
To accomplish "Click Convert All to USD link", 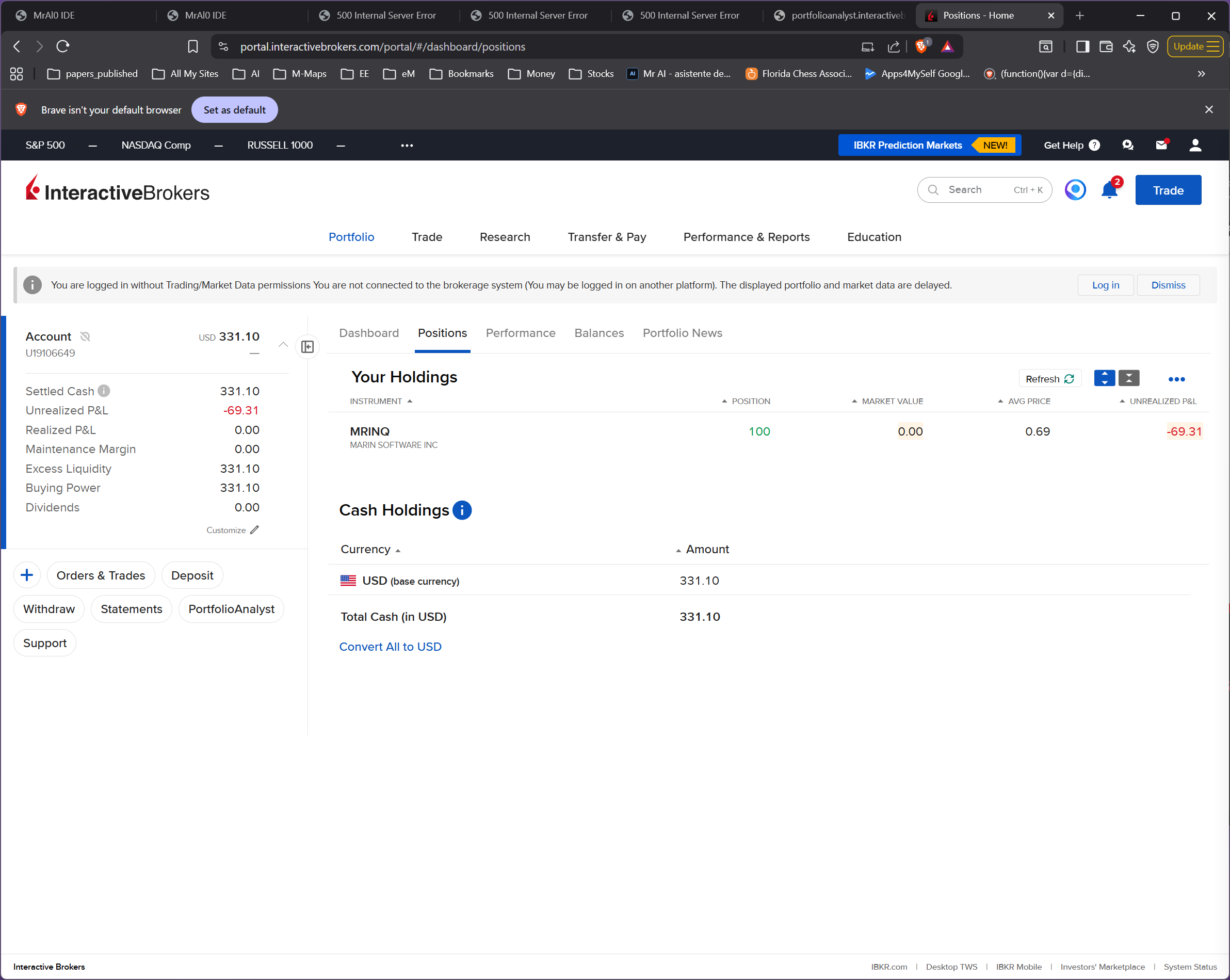I will [x=390, y=646].
